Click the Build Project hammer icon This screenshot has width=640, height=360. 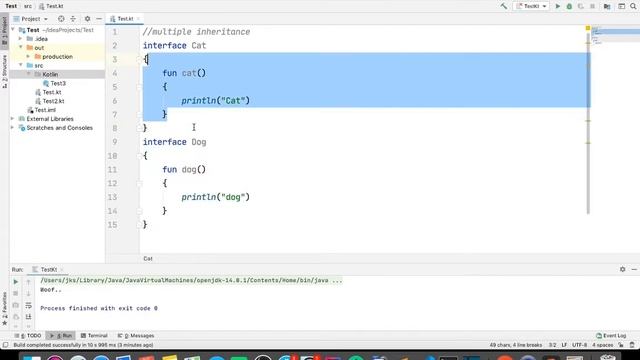[x=504, y=6]
